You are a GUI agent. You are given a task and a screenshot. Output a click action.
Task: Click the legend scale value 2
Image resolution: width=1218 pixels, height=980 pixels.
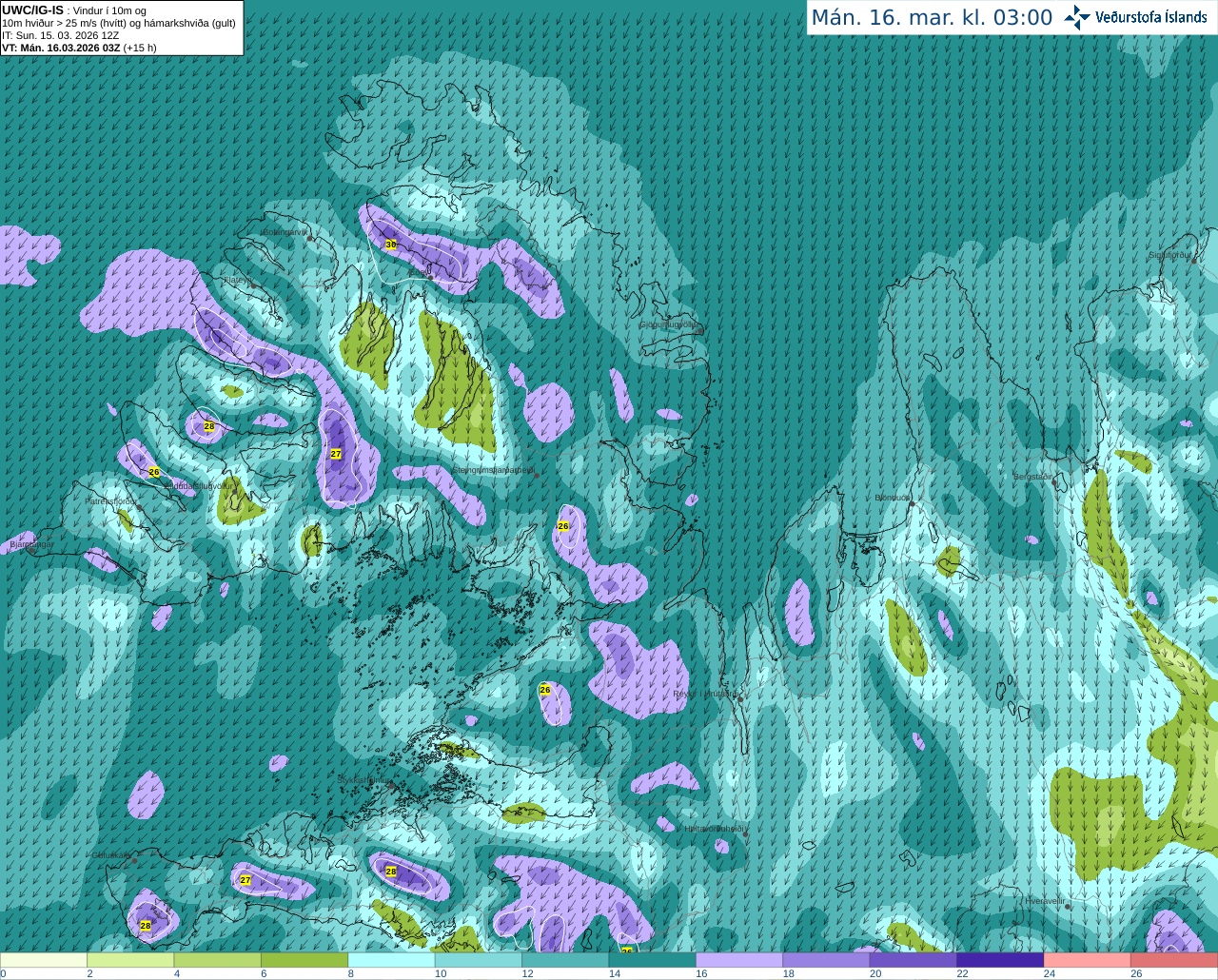coord(89,974)
